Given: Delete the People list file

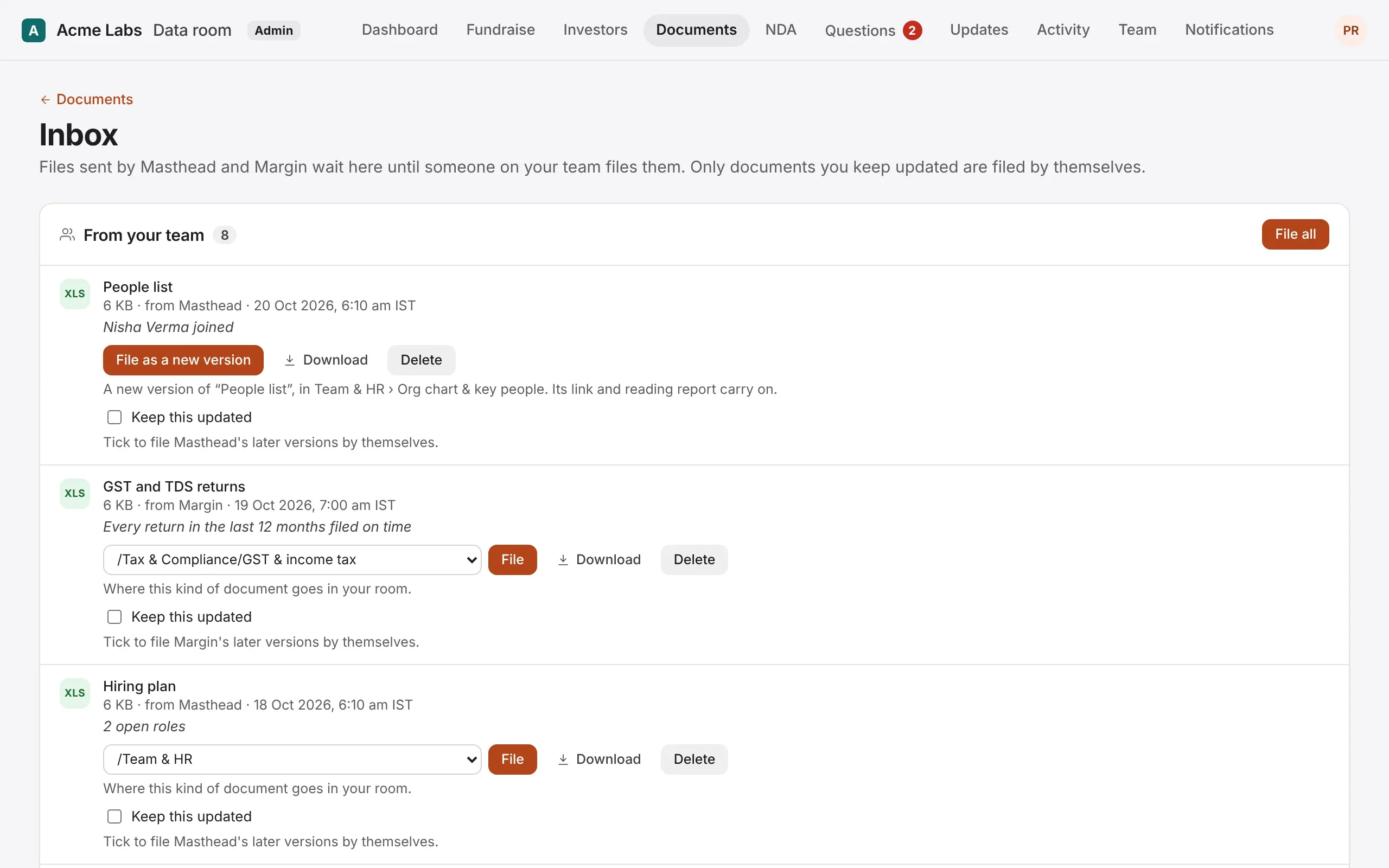Looking at the screenshot, I should click(420, 360).
